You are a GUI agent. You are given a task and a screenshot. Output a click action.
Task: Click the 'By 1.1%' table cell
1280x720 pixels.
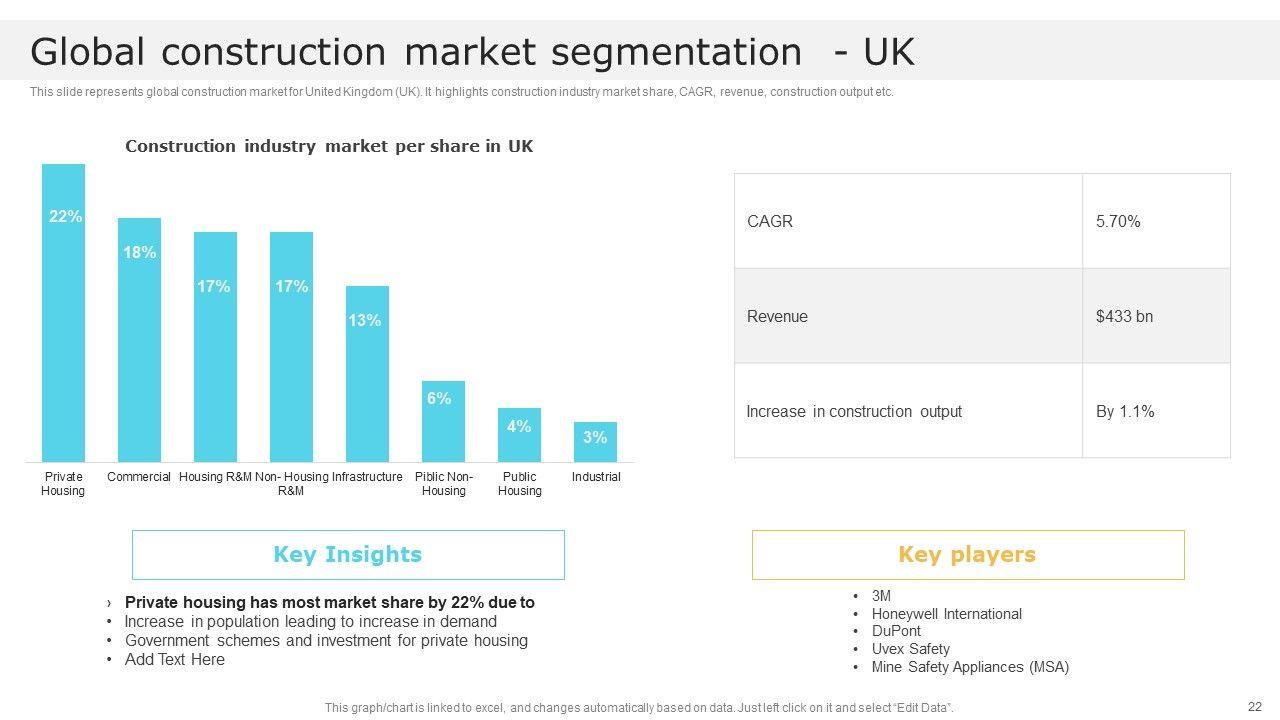pyautogui.click(x=1156, y=411)
